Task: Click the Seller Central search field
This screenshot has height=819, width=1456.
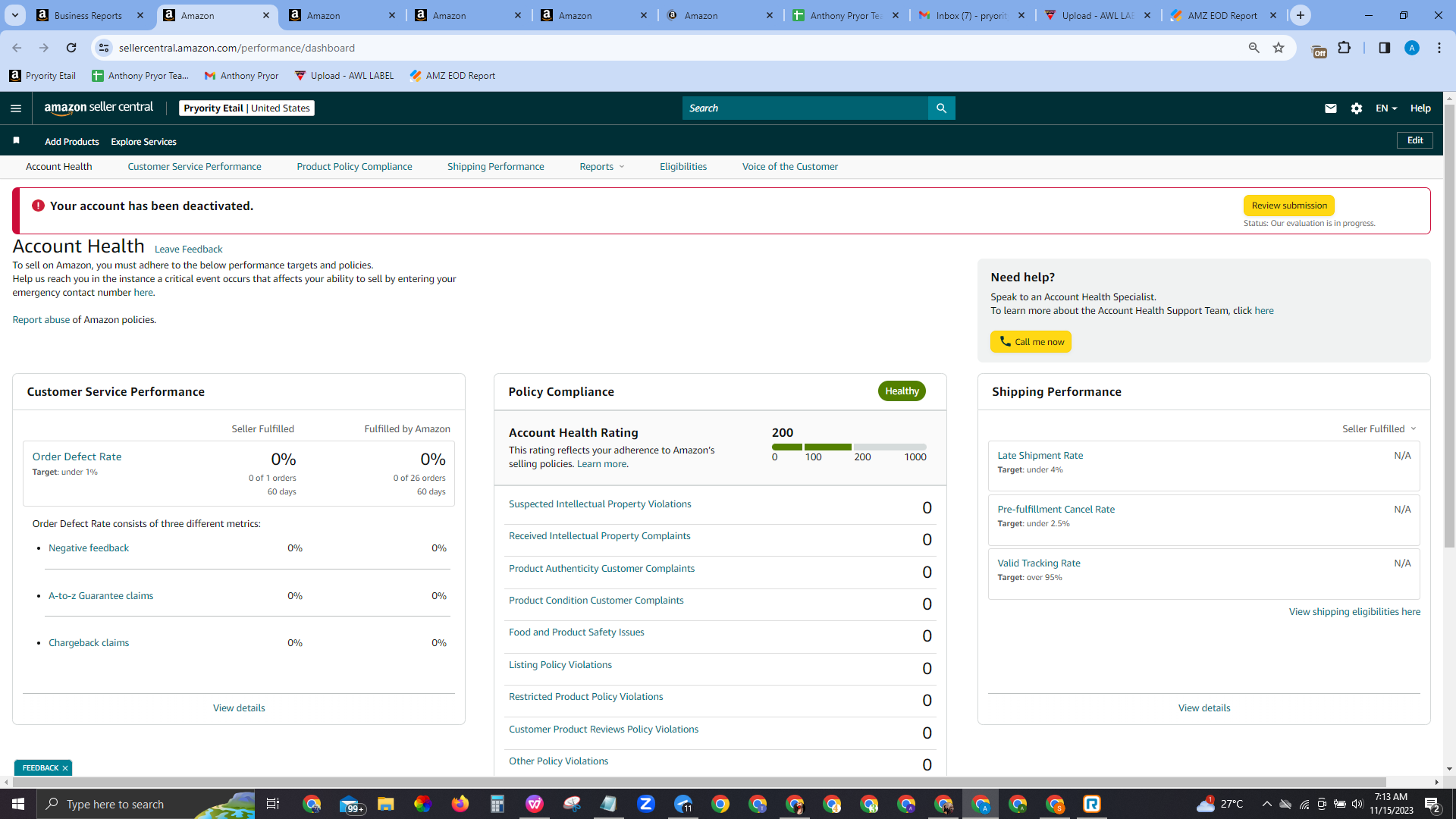Action: click(805, 108)
